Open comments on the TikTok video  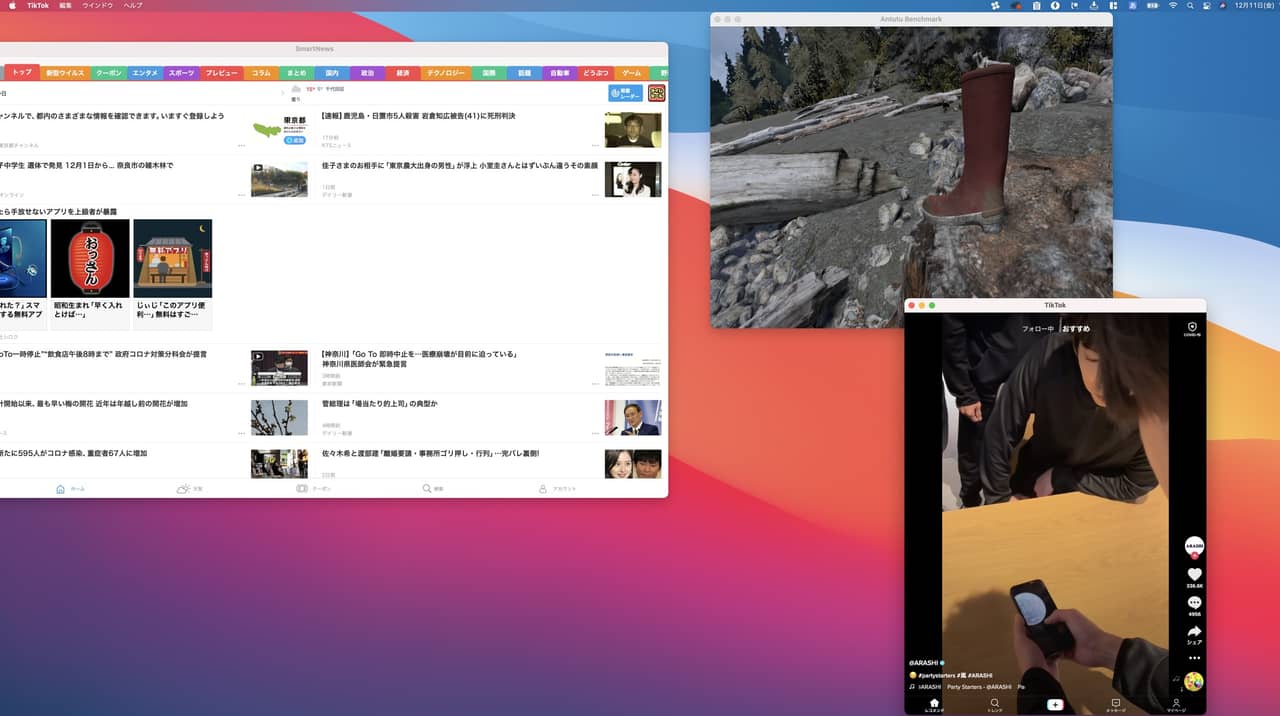pyautogui.click(x=1194, y=603)
